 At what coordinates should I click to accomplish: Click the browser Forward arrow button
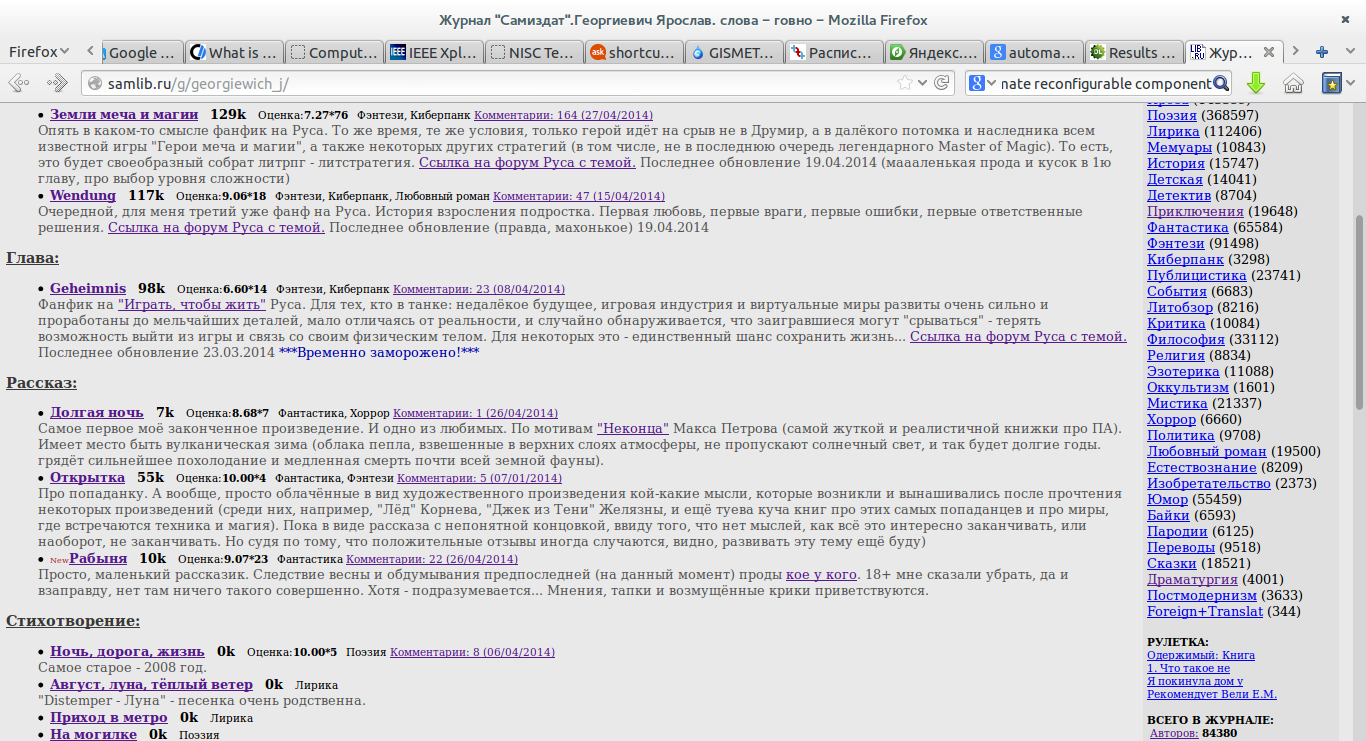[56, 83]
